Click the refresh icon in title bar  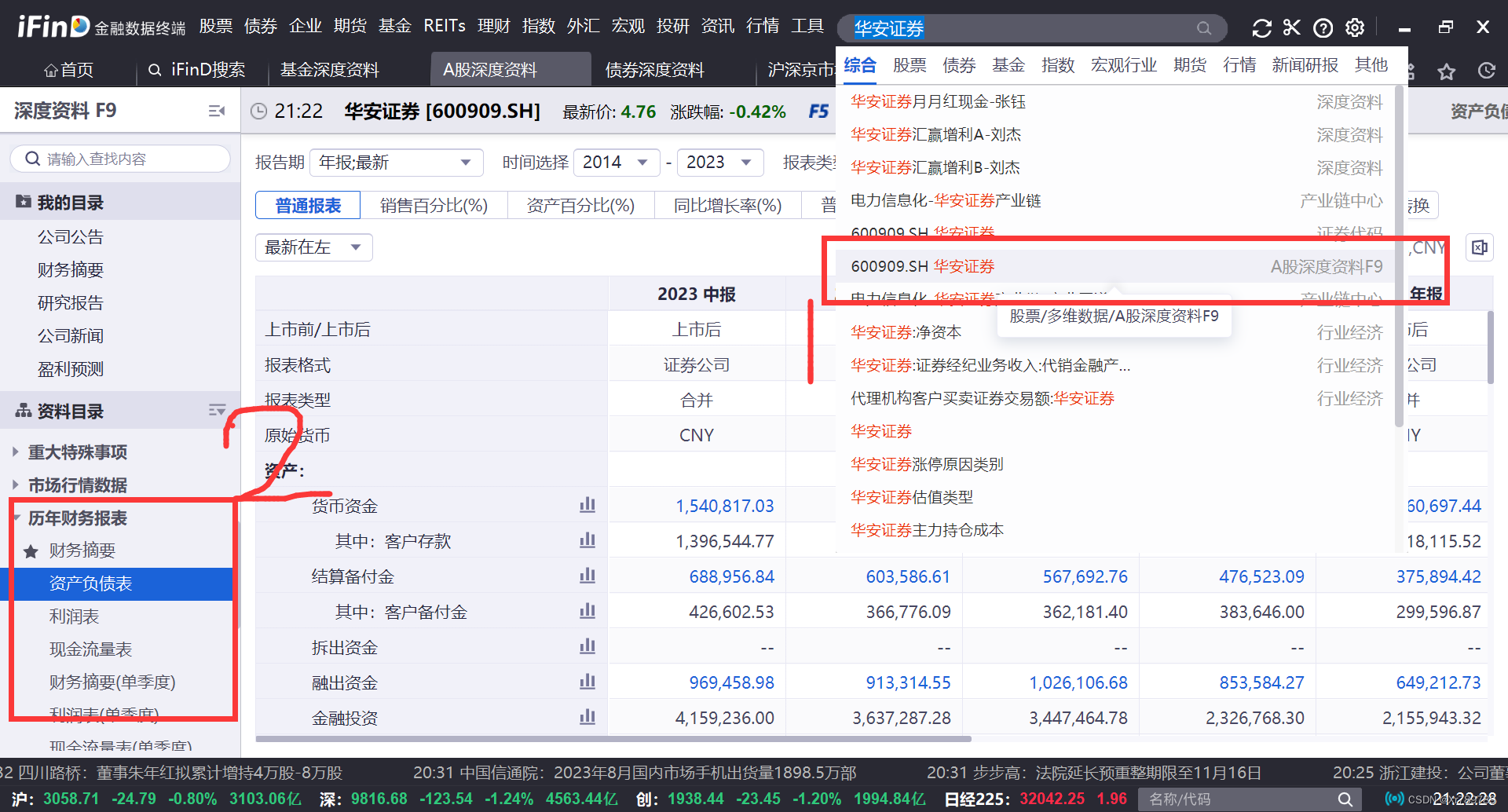click(x=1261, y=28)
